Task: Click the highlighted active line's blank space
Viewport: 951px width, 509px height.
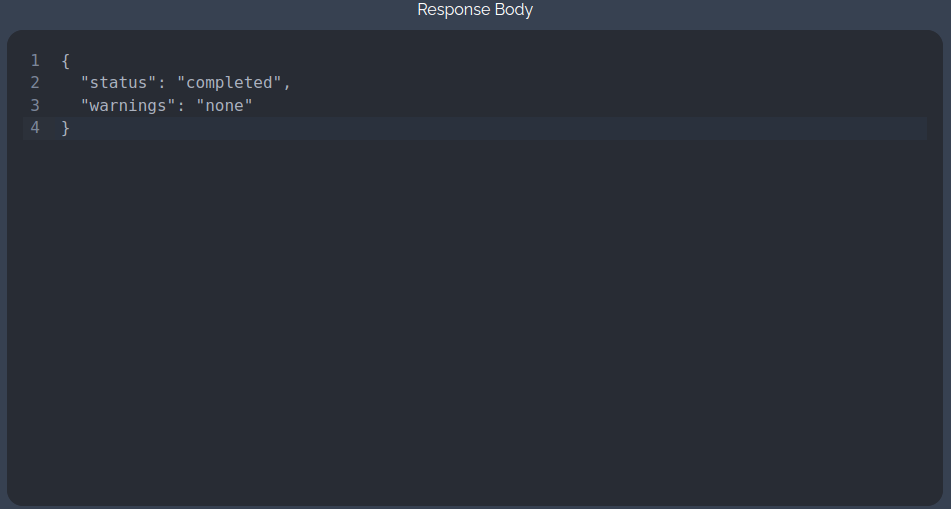Action: (500, 128)
